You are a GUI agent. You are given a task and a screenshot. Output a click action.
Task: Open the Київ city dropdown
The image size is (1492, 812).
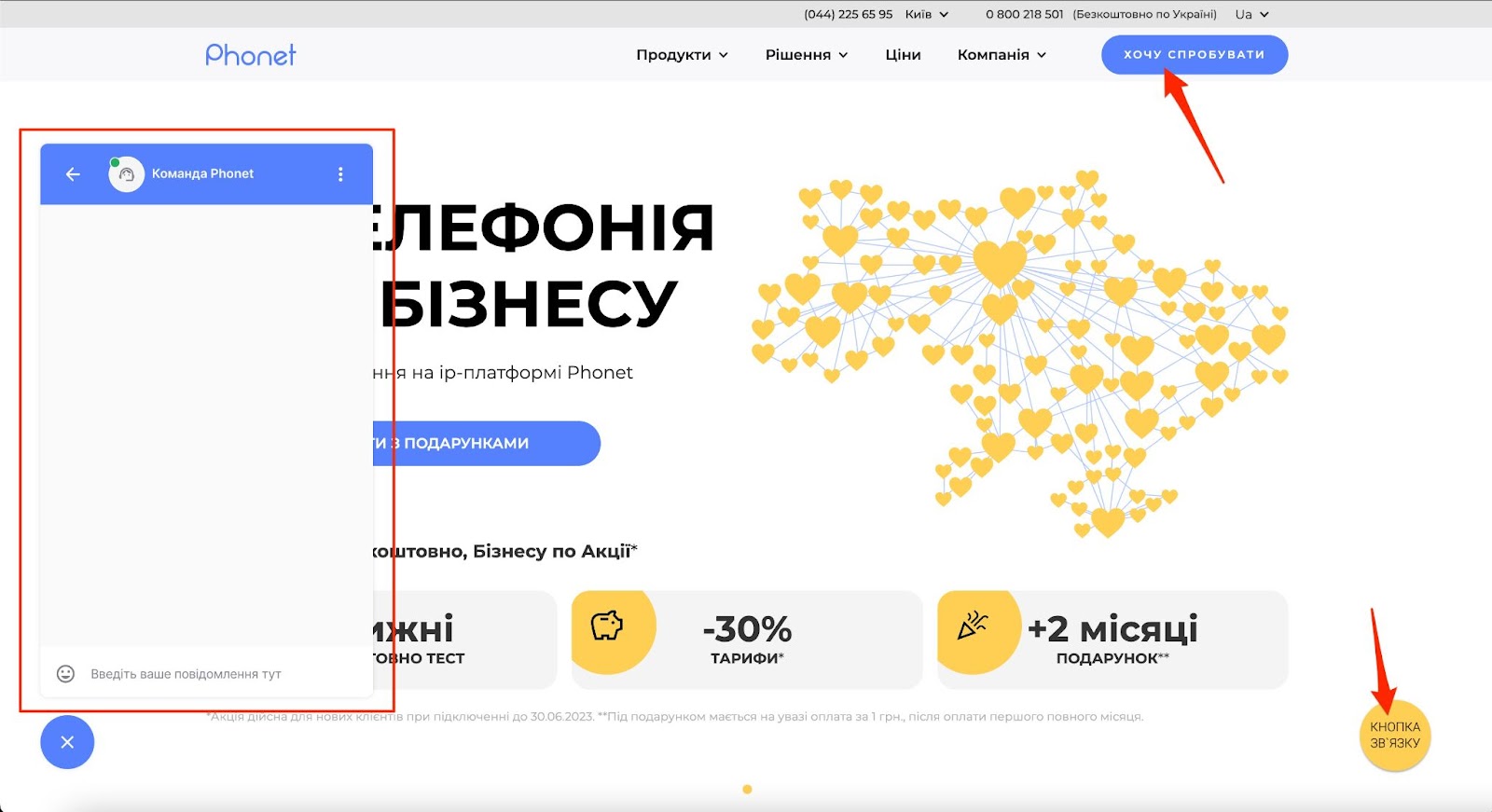click(926, 14)
